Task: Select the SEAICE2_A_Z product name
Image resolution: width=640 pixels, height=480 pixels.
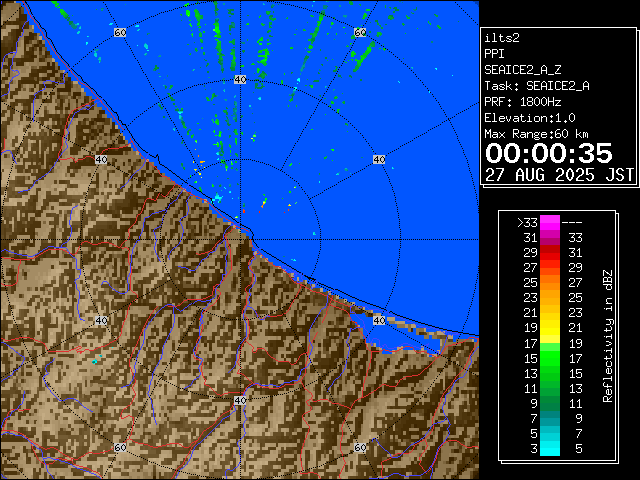Action: (x=523, y=69)
